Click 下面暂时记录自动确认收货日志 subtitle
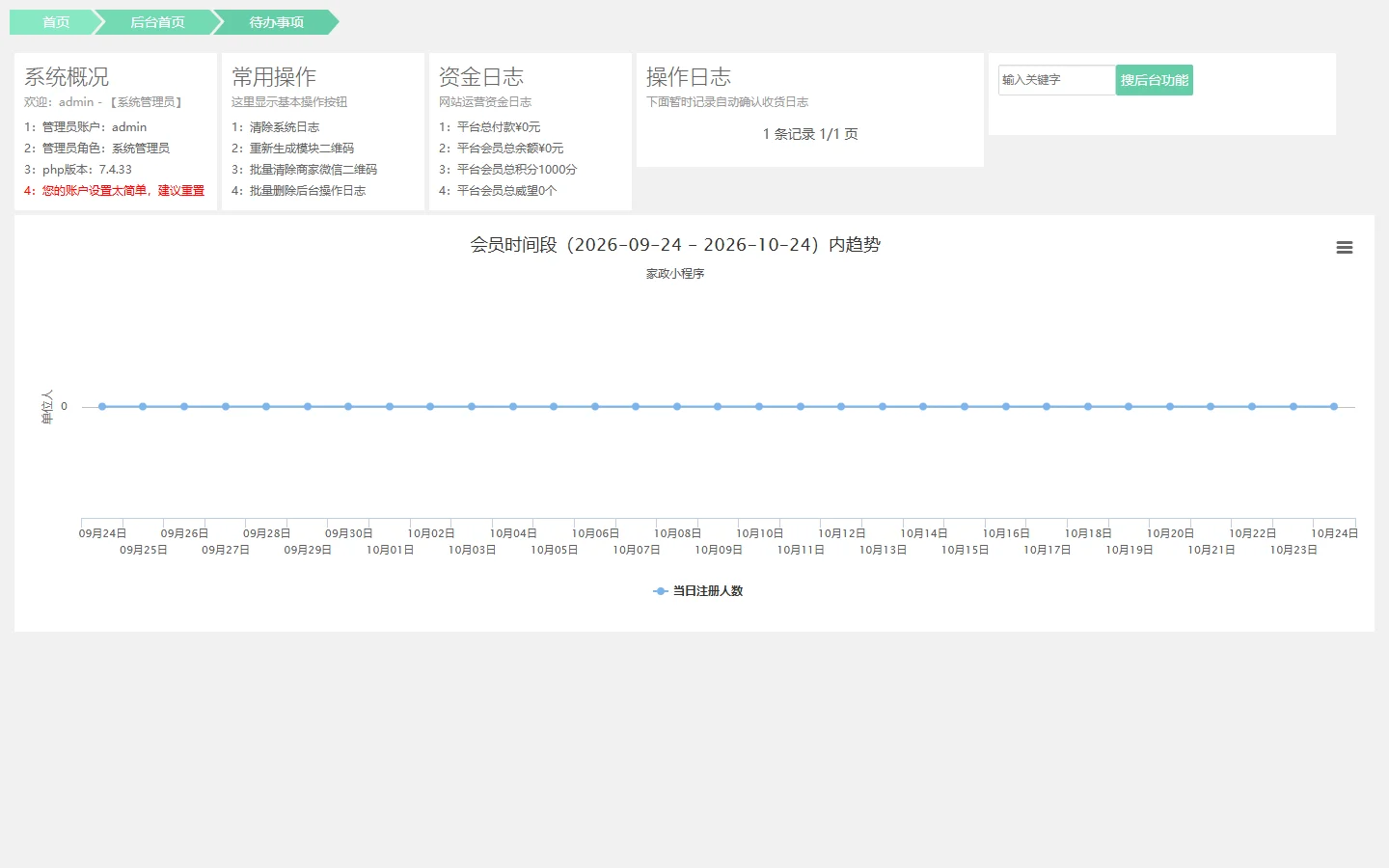 (x=727, y=102)
